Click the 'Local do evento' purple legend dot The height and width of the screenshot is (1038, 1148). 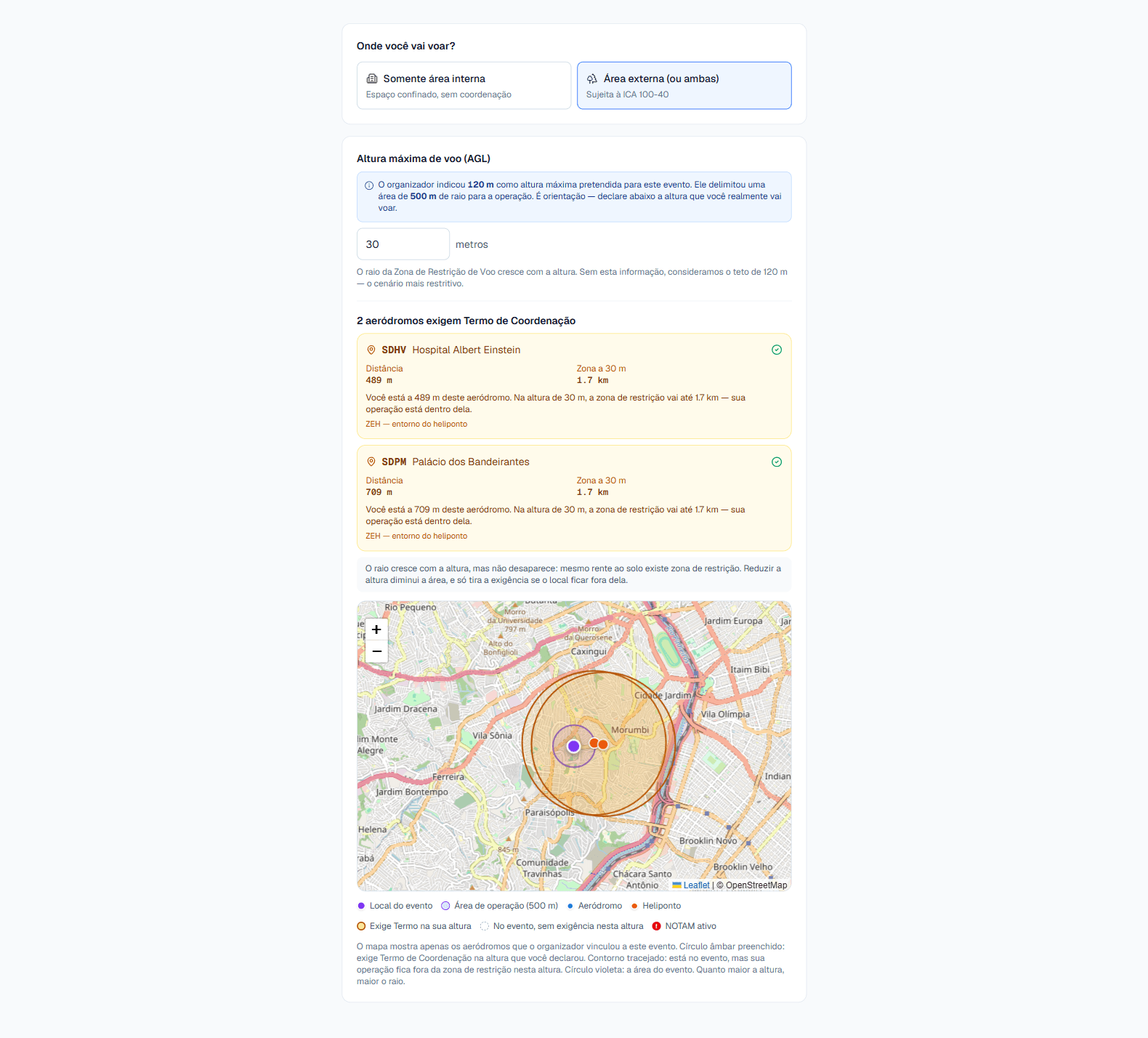[x=361, y=906]
